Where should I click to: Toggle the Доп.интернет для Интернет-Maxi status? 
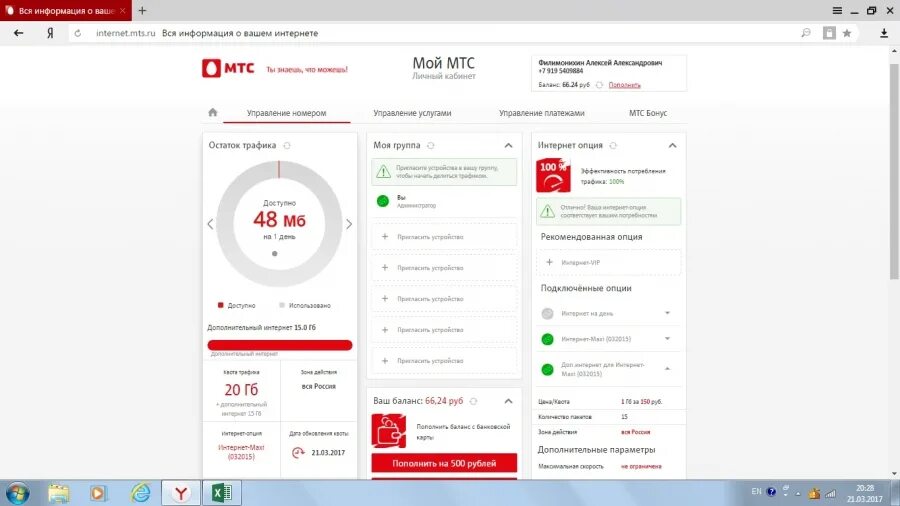click(548, 369)
